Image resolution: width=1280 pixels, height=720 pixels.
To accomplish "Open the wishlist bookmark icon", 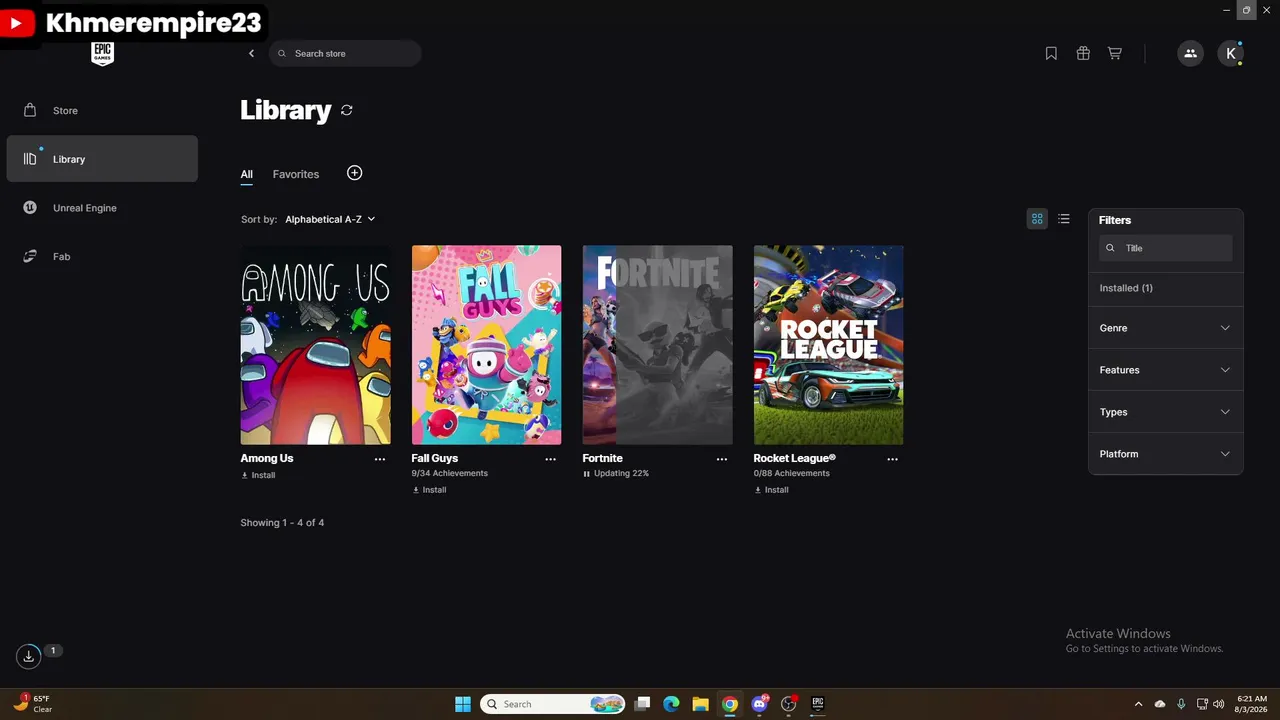I will [x=1051, y=53].
